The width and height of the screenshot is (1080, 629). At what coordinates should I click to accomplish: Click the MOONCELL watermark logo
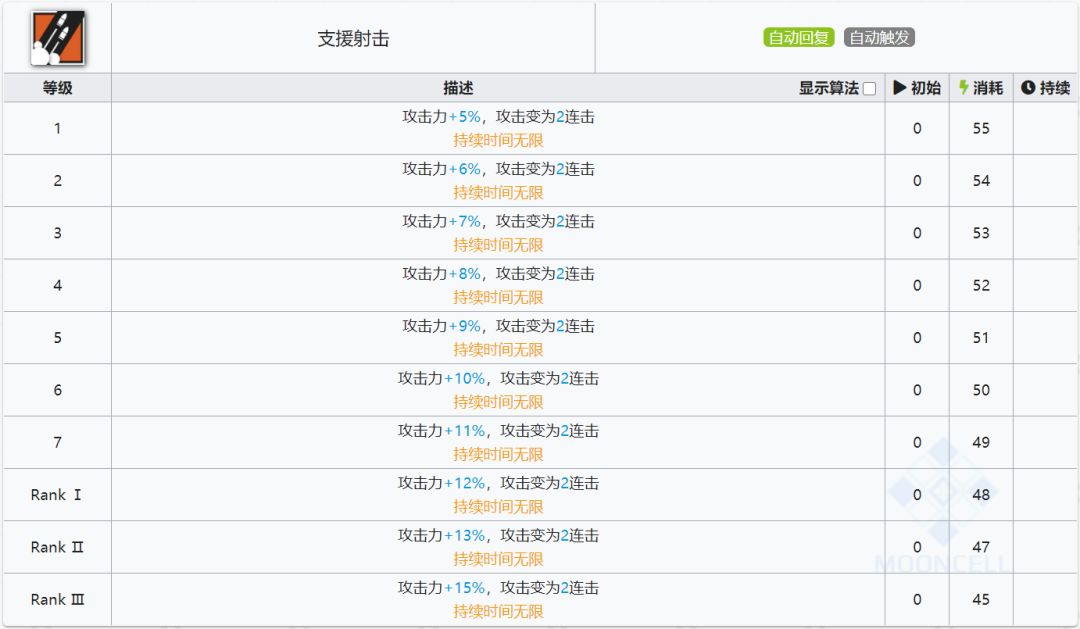(x=941, y=510)
